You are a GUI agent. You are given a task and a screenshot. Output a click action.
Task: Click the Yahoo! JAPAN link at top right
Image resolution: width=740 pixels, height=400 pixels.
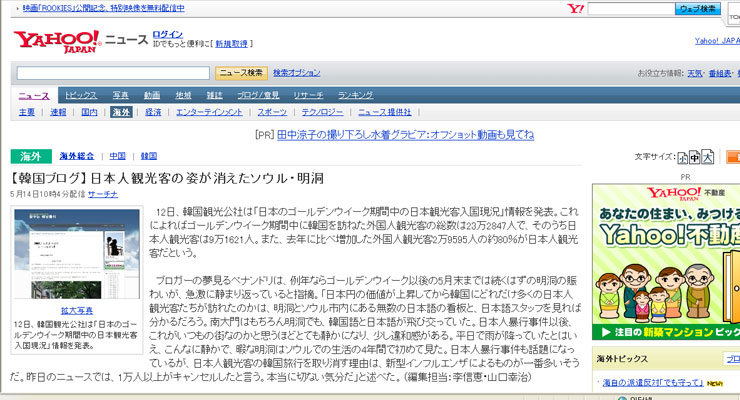click(x=717, y=41)
